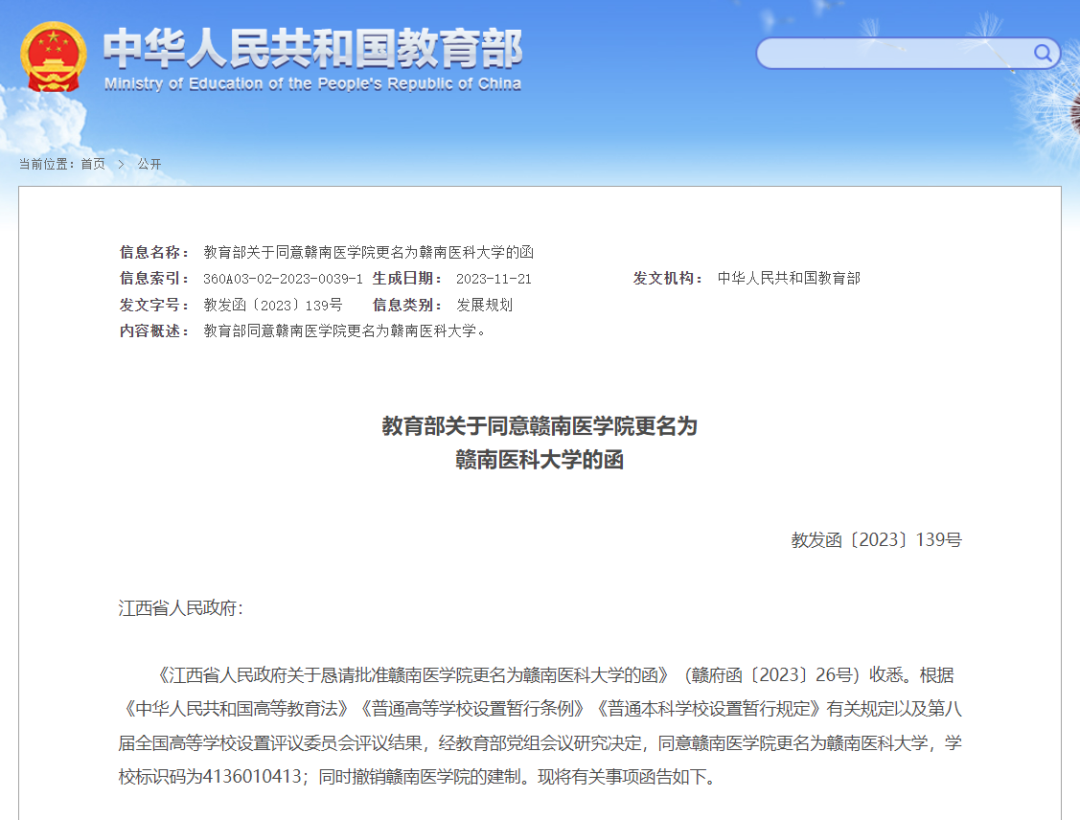Select the issuing body 中华人民共和国教育部 value
The image size is (1080, 820).
click(789, 278)
